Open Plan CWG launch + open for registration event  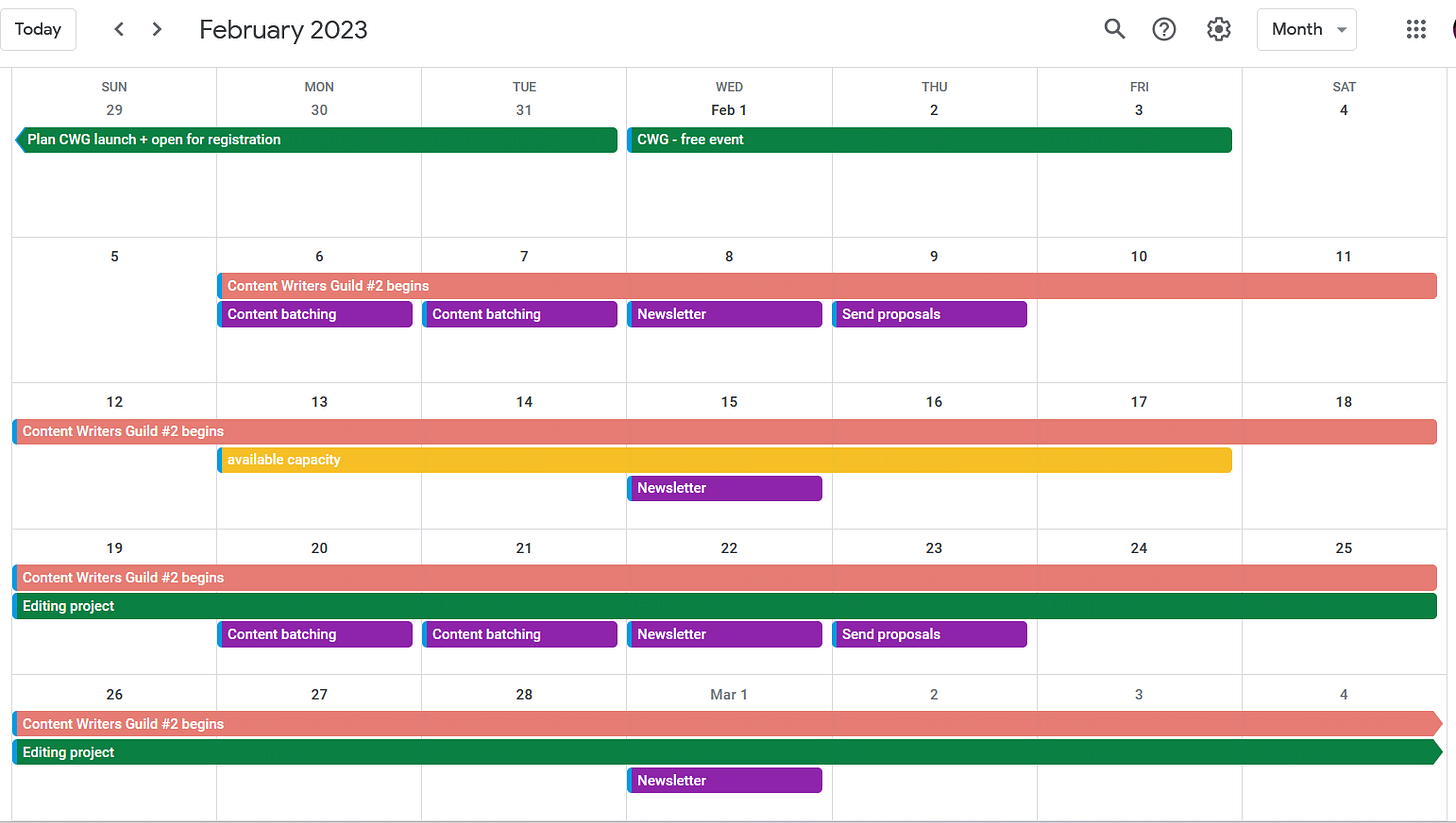(316, 140)
